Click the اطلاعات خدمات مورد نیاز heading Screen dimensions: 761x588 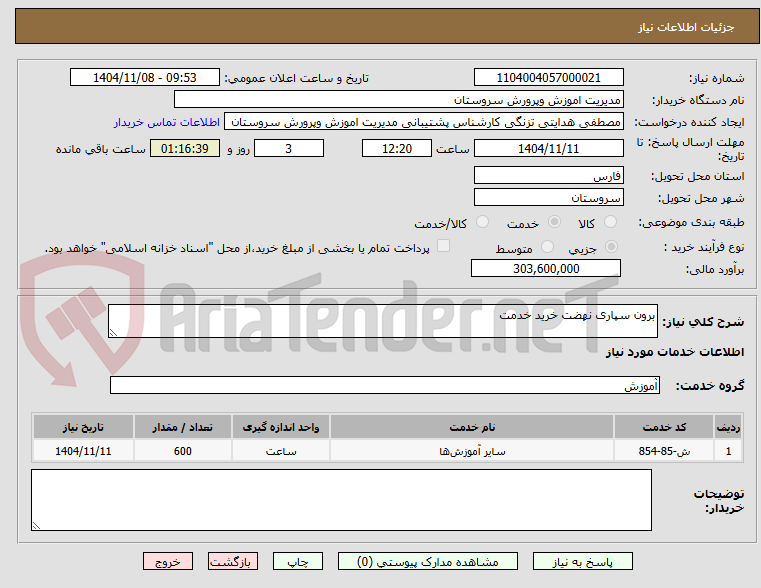675,352
